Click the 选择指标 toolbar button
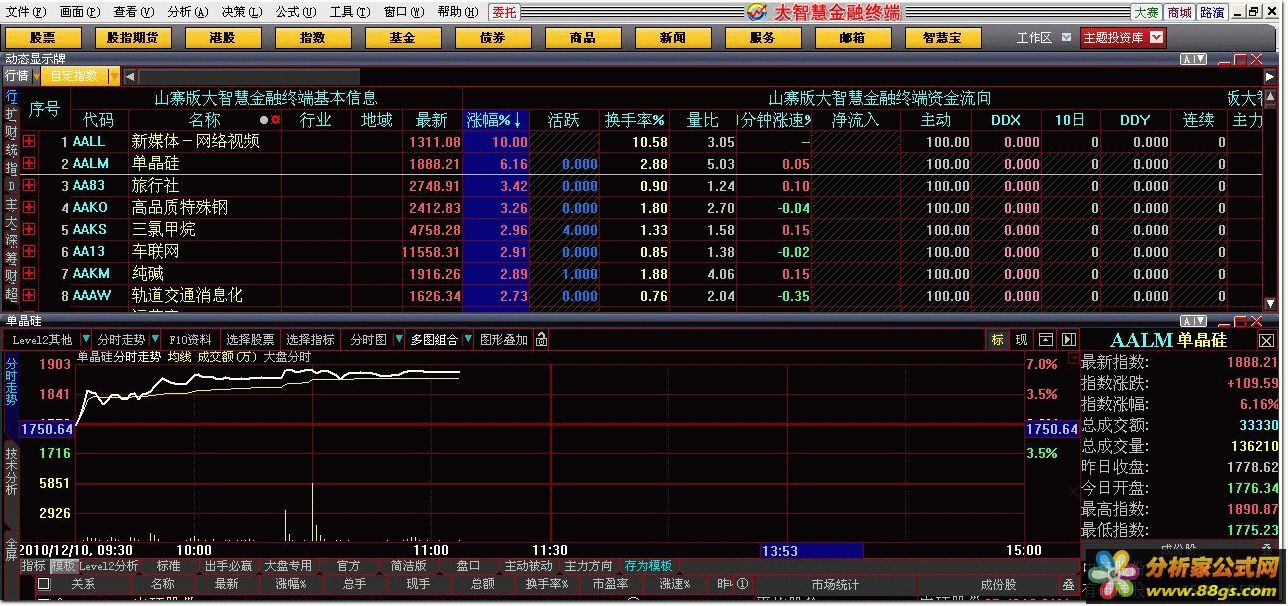The height and width of the screenshot is (606, 1288). (x=310, y=340)
